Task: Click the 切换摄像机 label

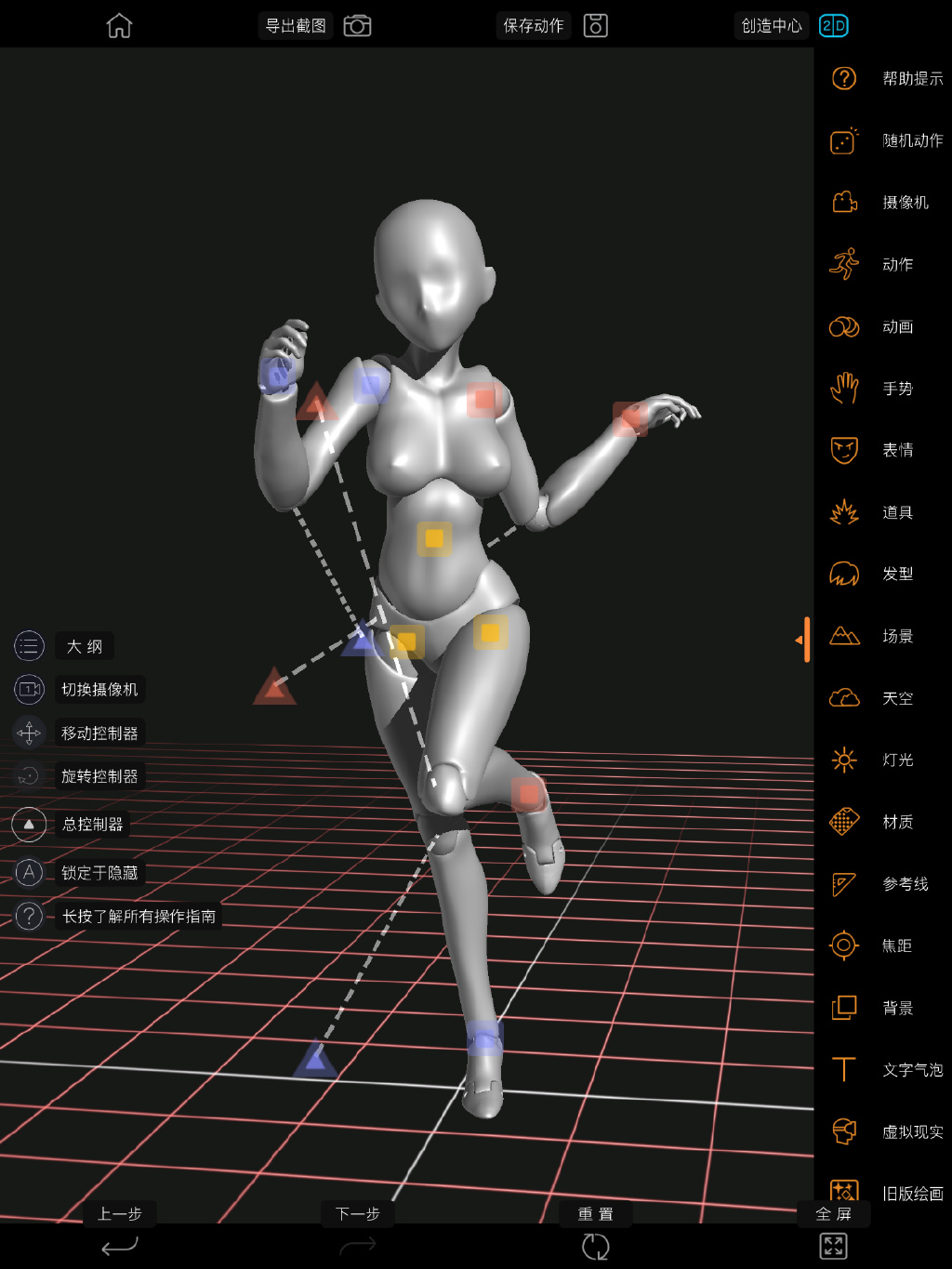Action: coord(99,689)
